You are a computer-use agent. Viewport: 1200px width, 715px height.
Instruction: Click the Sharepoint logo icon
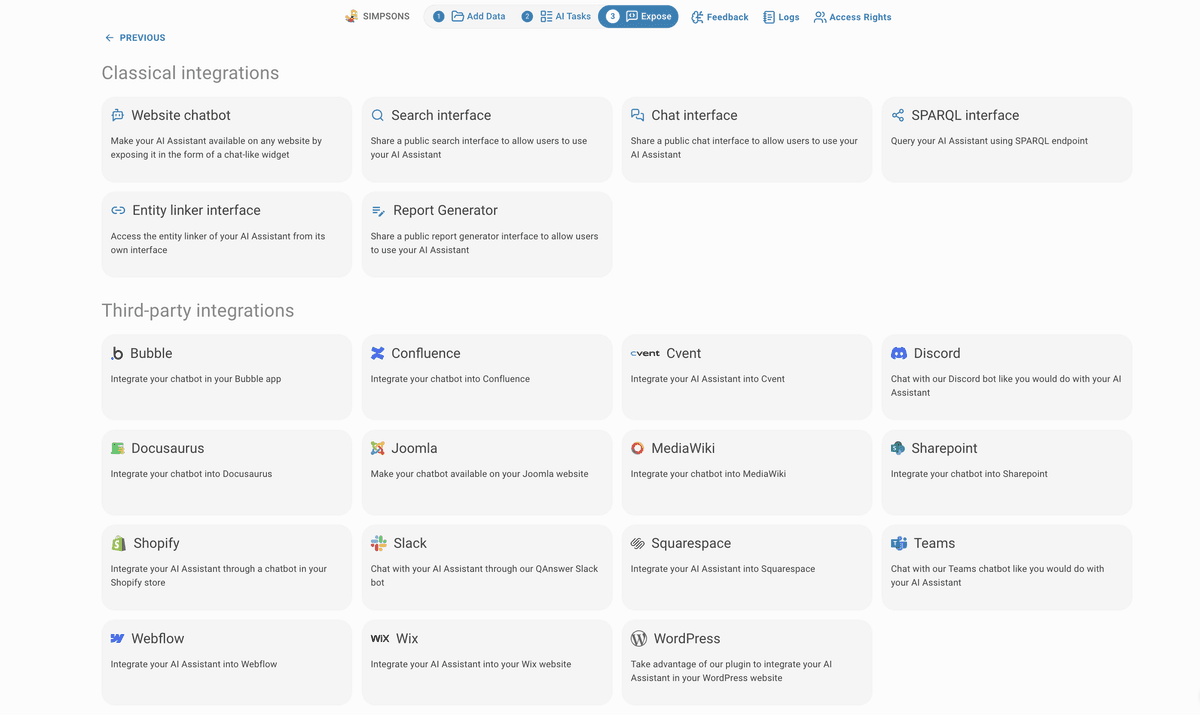(898, 448)
